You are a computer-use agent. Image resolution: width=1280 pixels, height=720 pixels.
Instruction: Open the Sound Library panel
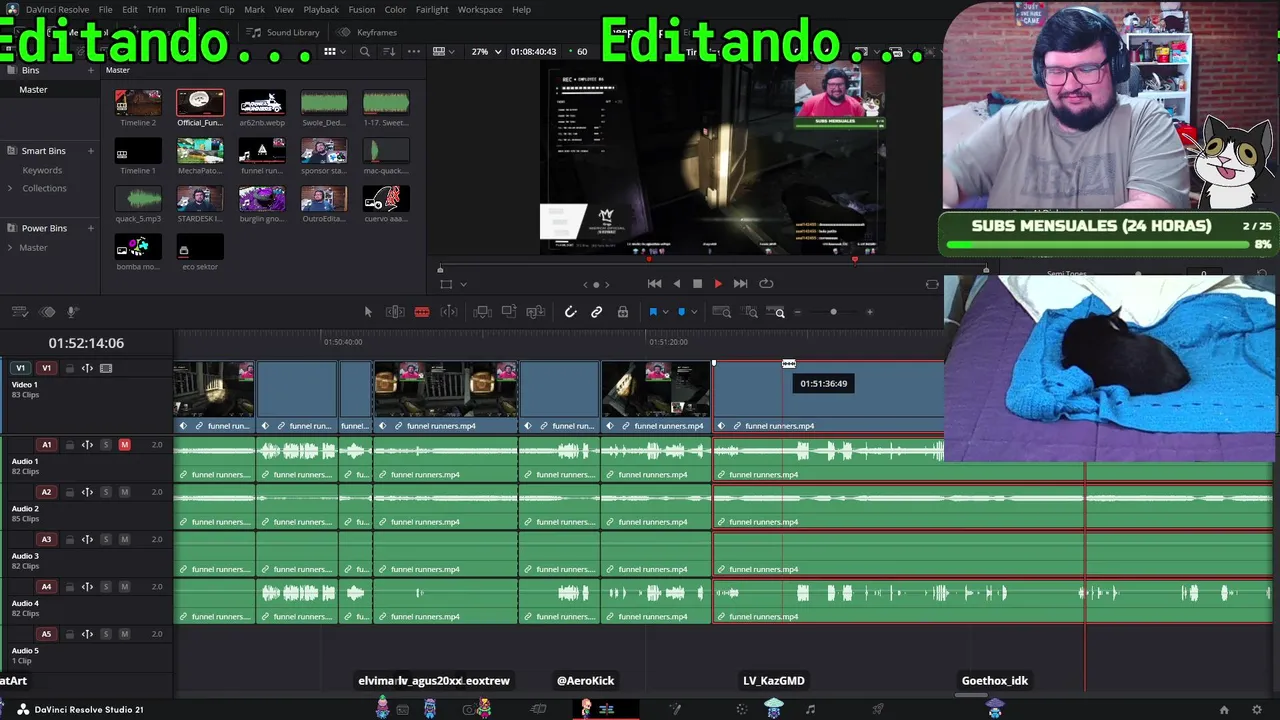coord(284,32)
